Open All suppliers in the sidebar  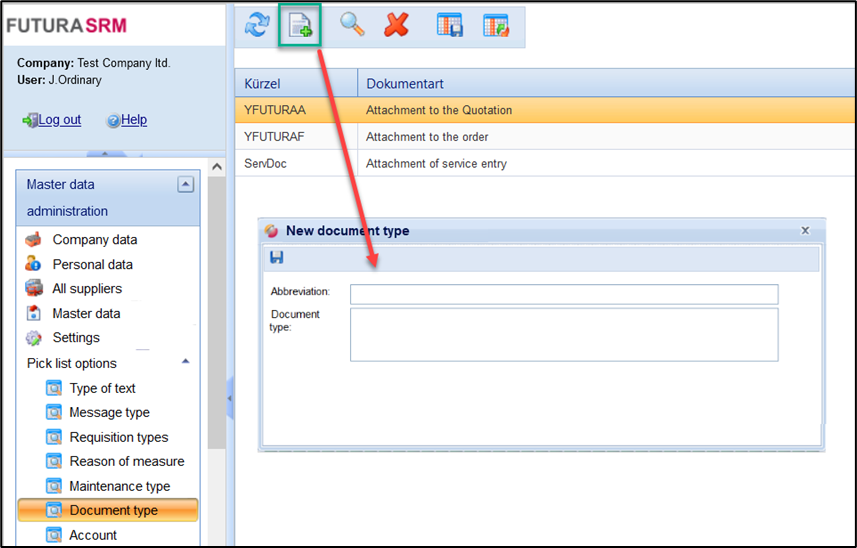pyautogui.click(x=87, y=289)
